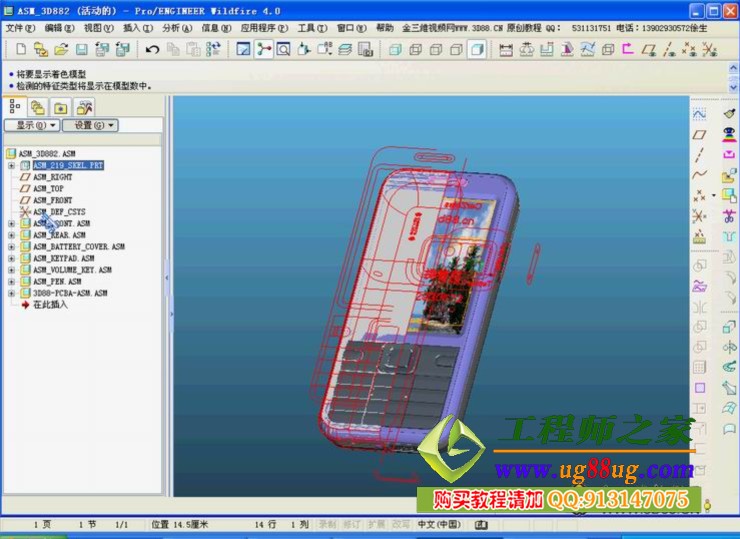Open the 插入 menu

pyautogui.click(x=138, y=28)
